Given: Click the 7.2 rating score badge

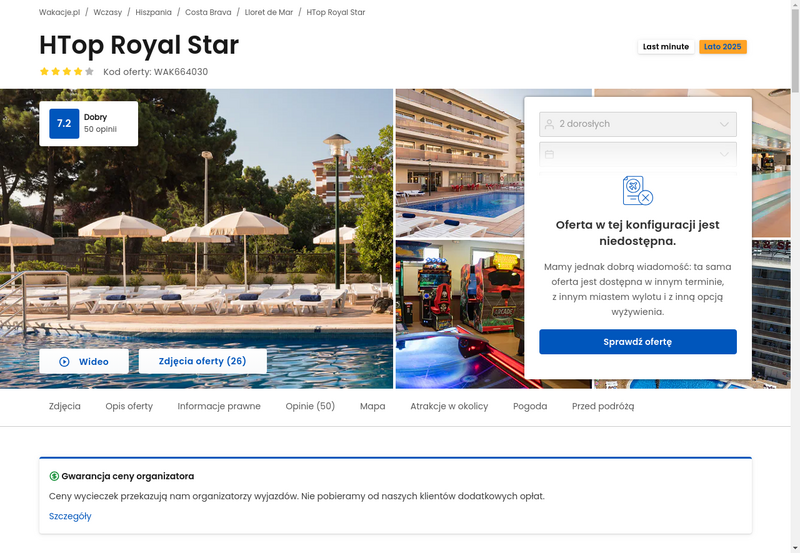Looking at the screenshot, I should coord(64,123).
